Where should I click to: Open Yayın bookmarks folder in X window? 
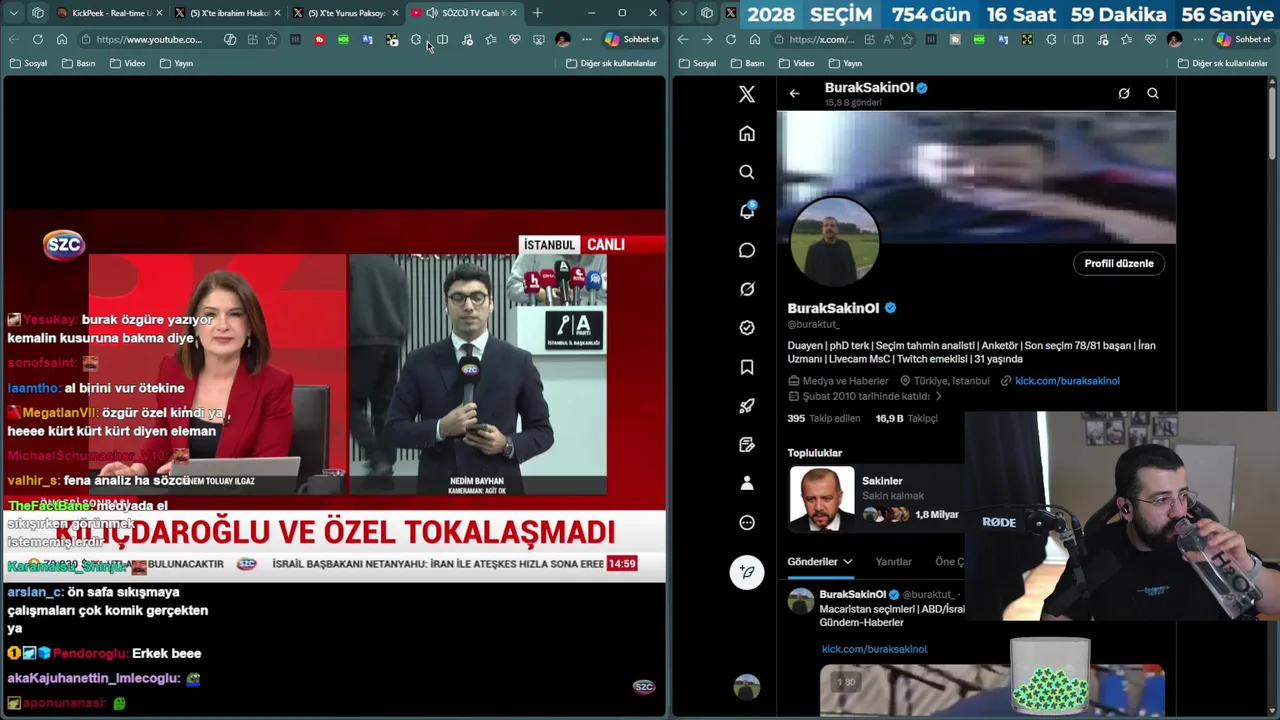tap(846, 63)
